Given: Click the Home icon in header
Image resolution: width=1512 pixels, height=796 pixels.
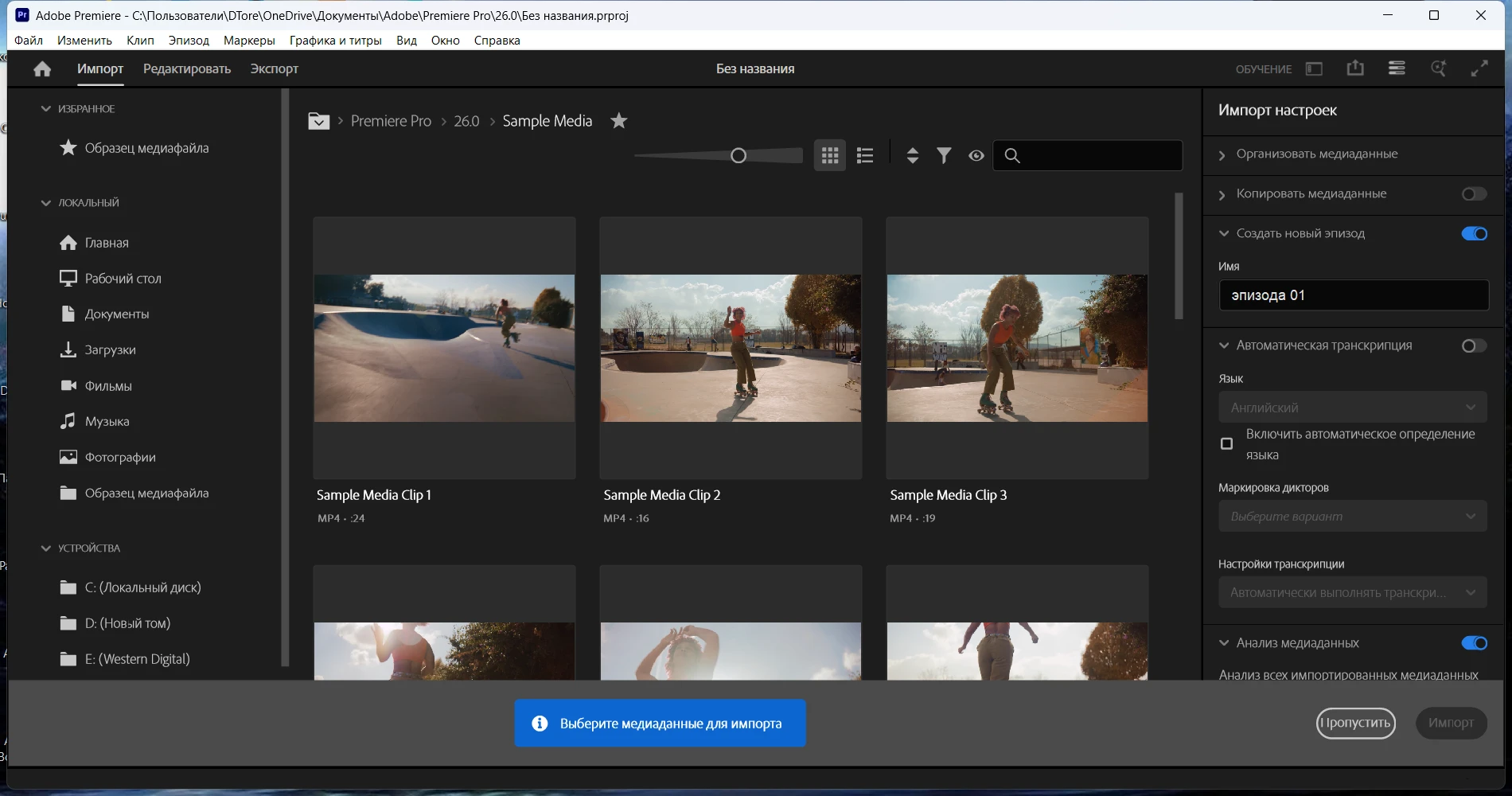Looking at the screenshot, I should [x=42, y=69].
